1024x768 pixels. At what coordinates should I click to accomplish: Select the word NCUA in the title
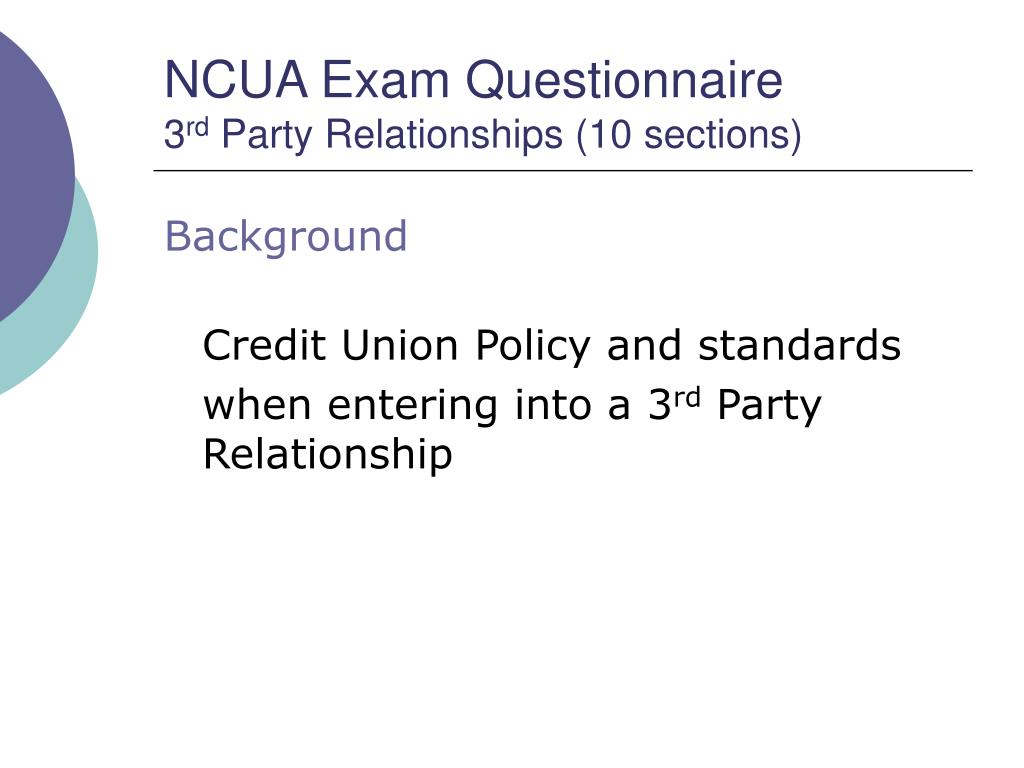pos(236,80)
